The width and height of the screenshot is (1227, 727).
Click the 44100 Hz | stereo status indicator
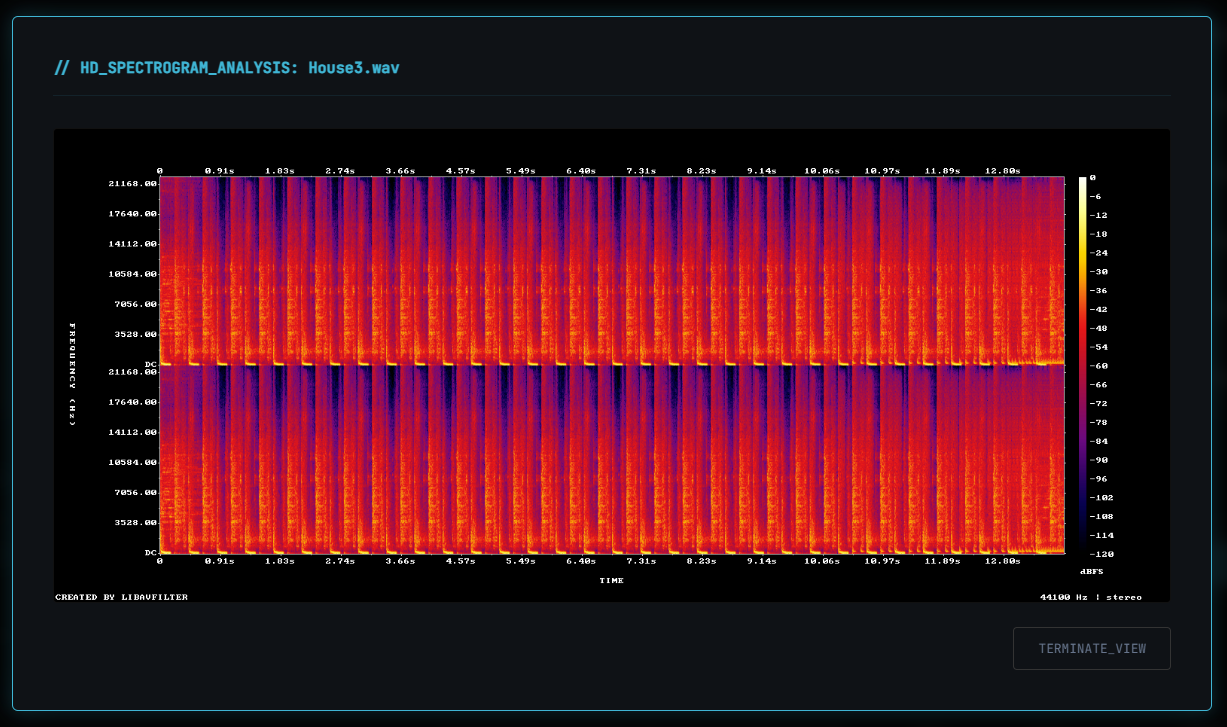coord(1092,596)
